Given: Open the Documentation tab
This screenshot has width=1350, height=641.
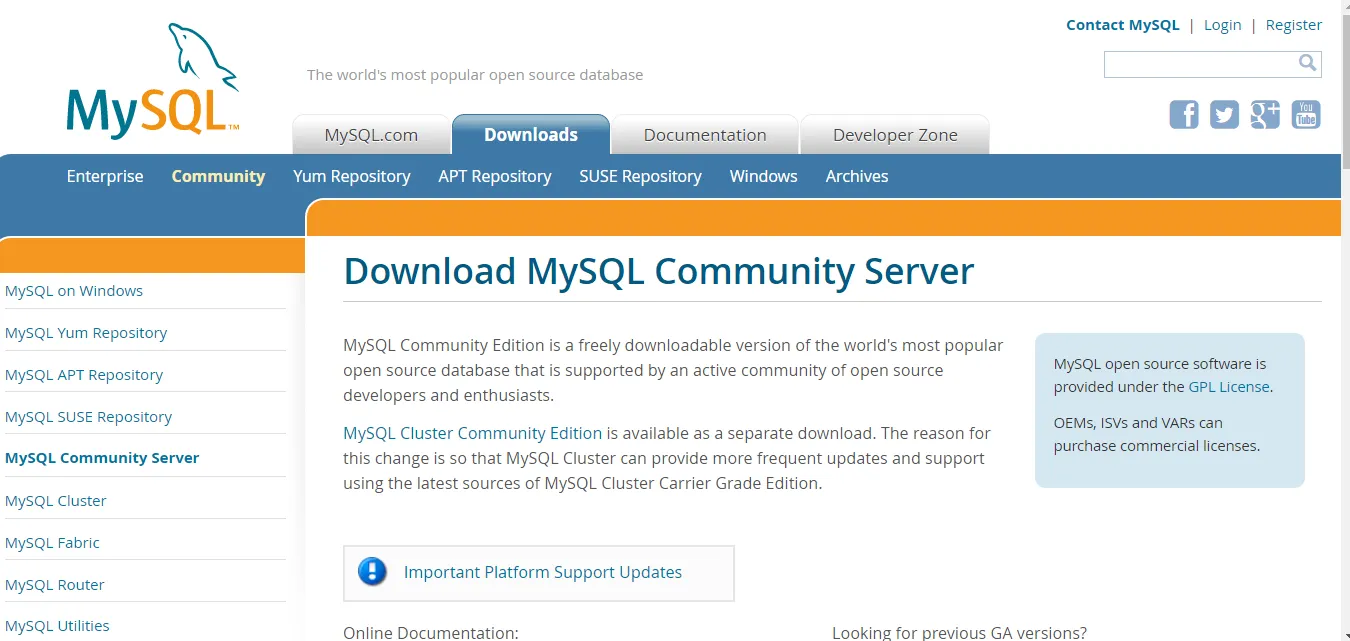Looking at the screenshot, I should (x=705, y=135).
